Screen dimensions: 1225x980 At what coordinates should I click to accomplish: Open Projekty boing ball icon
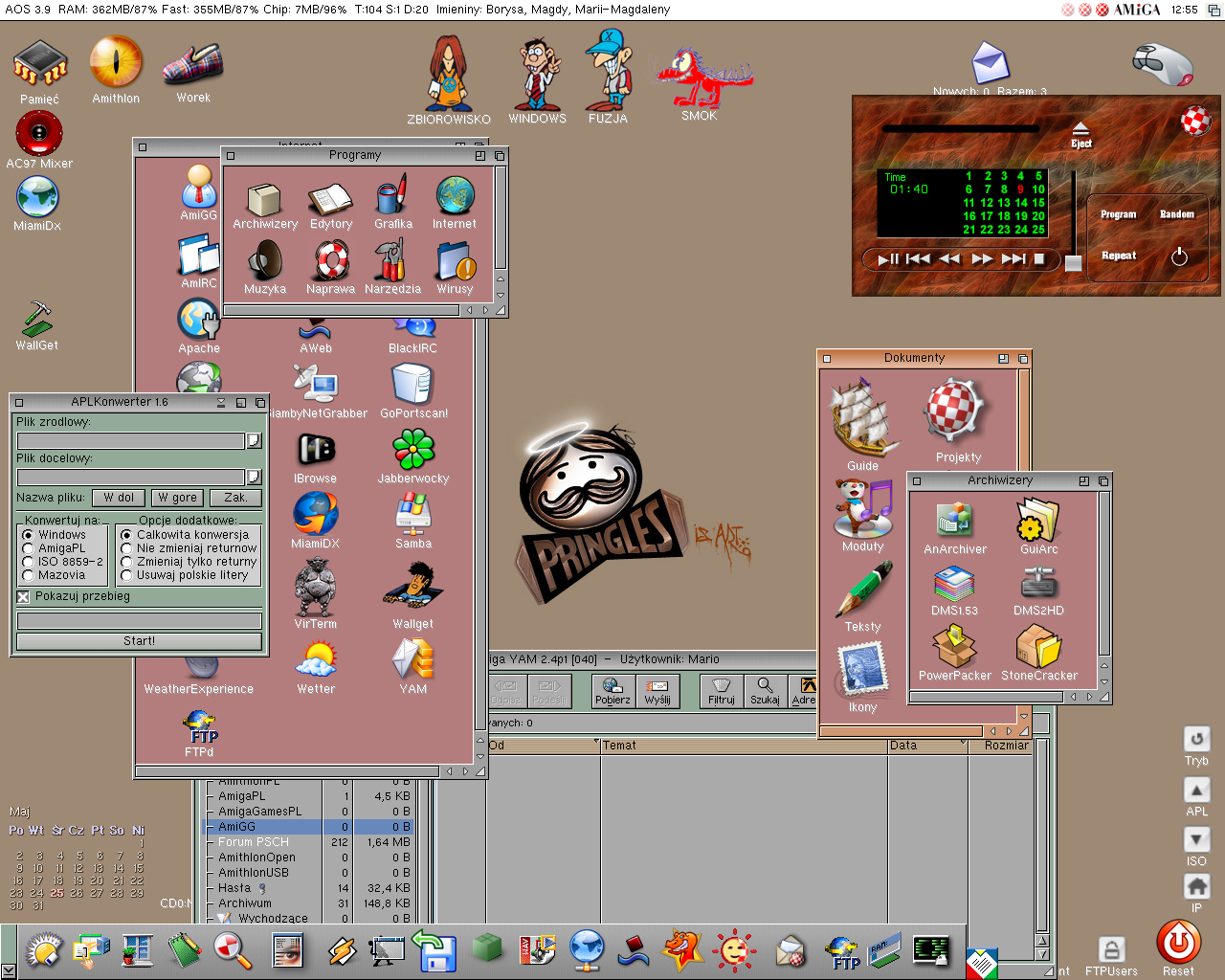pos(955,412)
